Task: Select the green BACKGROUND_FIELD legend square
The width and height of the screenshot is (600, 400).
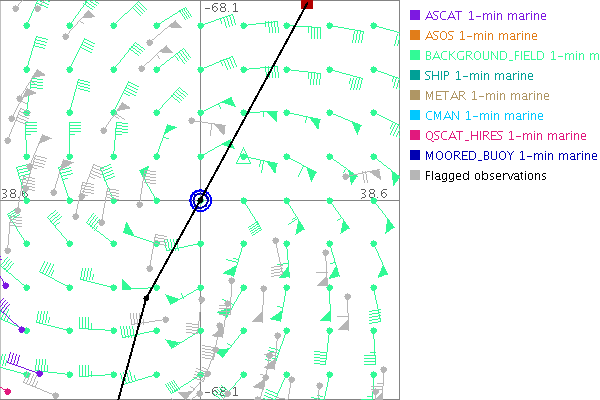Action: (x=414, y=56)
